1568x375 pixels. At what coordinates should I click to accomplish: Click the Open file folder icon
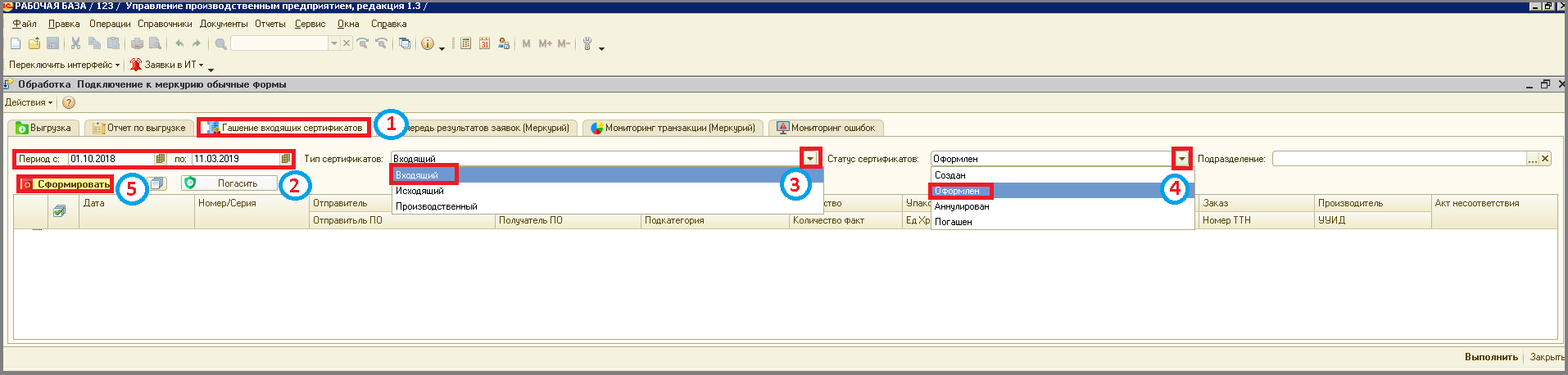tap(34, 43)
